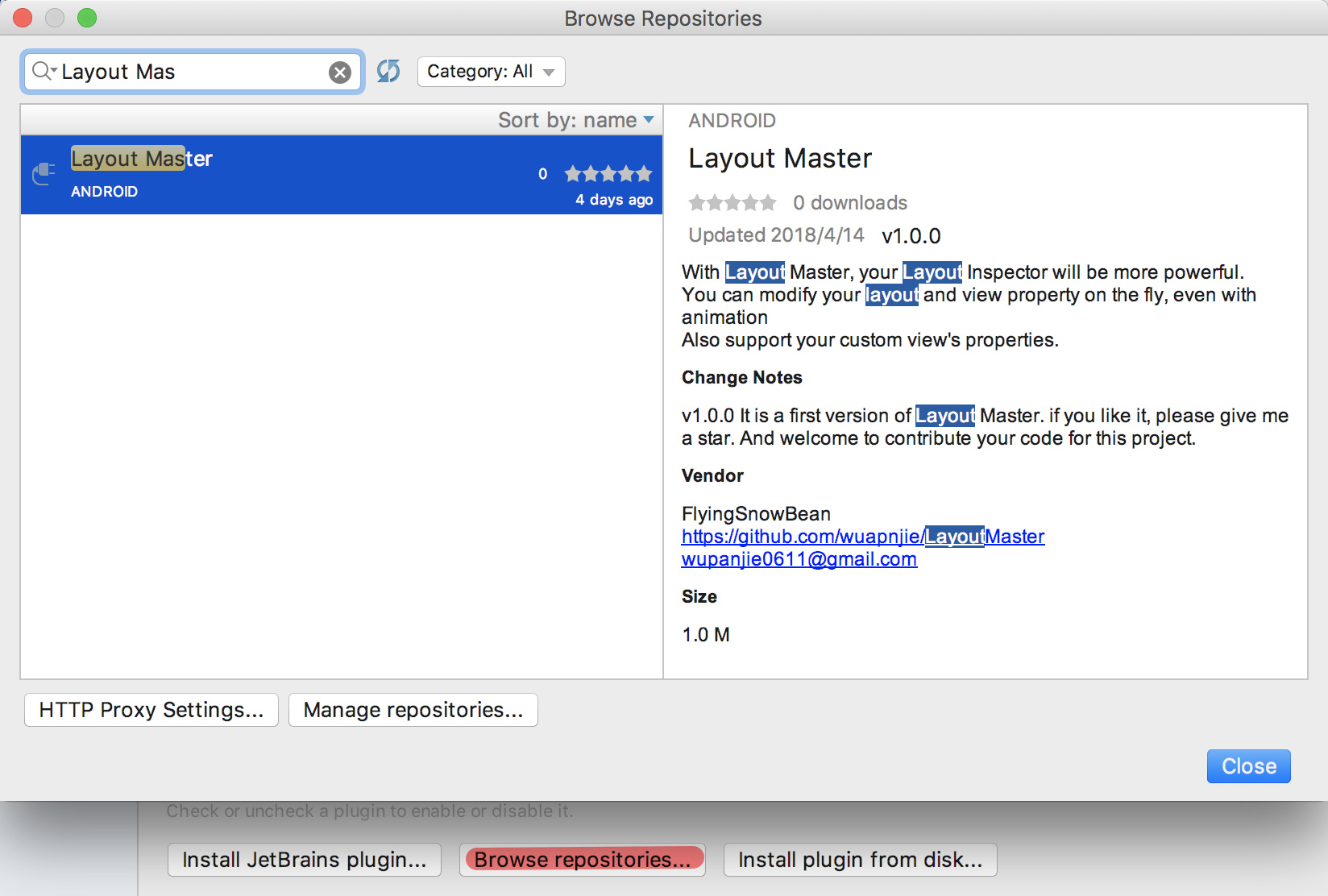
Task: Click the 4 days ago label
Action: coord(614,200)
